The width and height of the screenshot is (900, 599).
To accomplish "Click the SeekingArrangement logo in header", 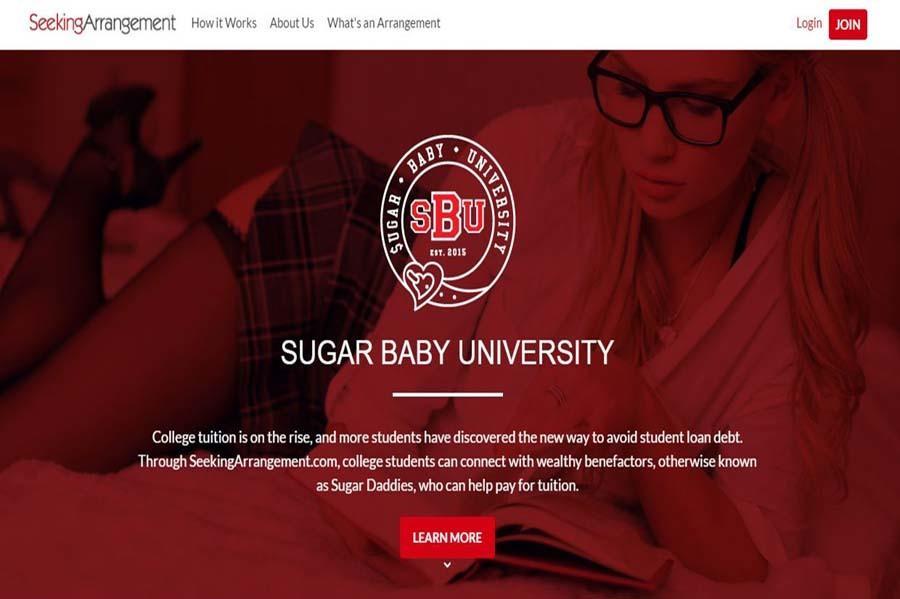I will pyautogui.click(x=102, y=24).
